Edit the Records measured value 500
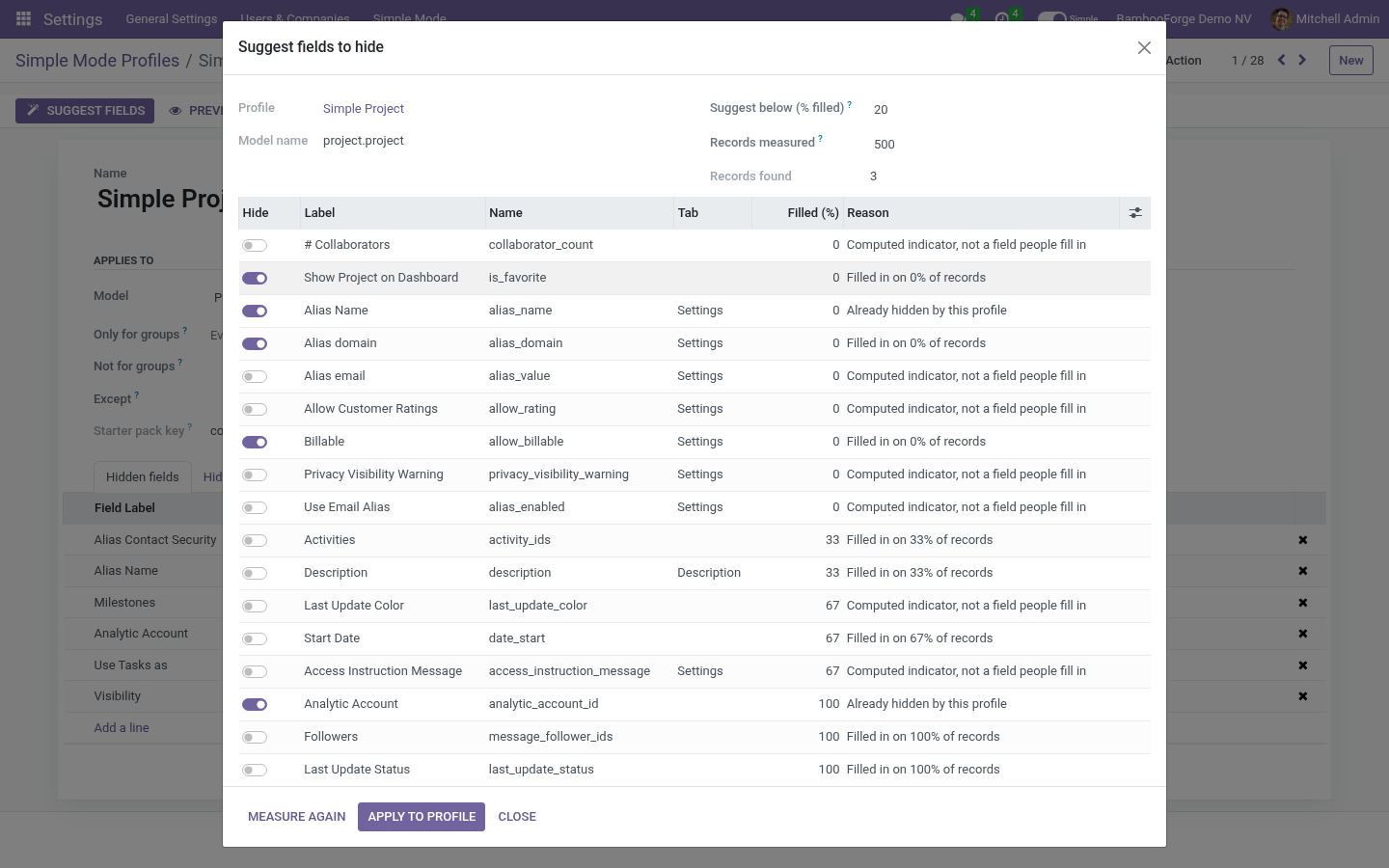The height and width of the screenshot is (868, 1389). pyautogui.click(x=1009, y=145)
